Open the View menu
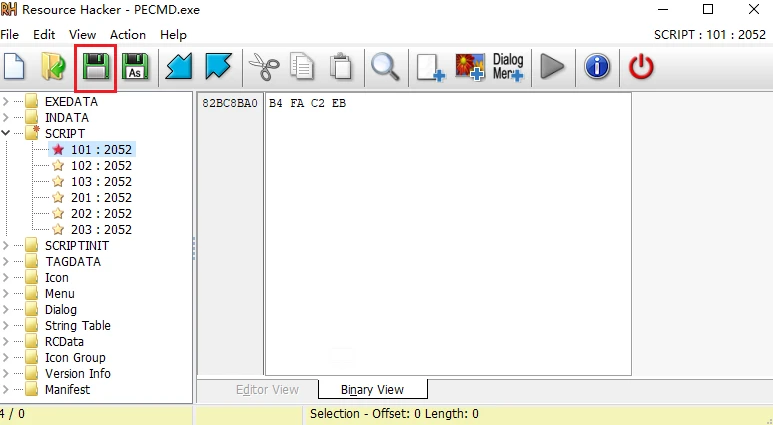 tap(82, 35)
